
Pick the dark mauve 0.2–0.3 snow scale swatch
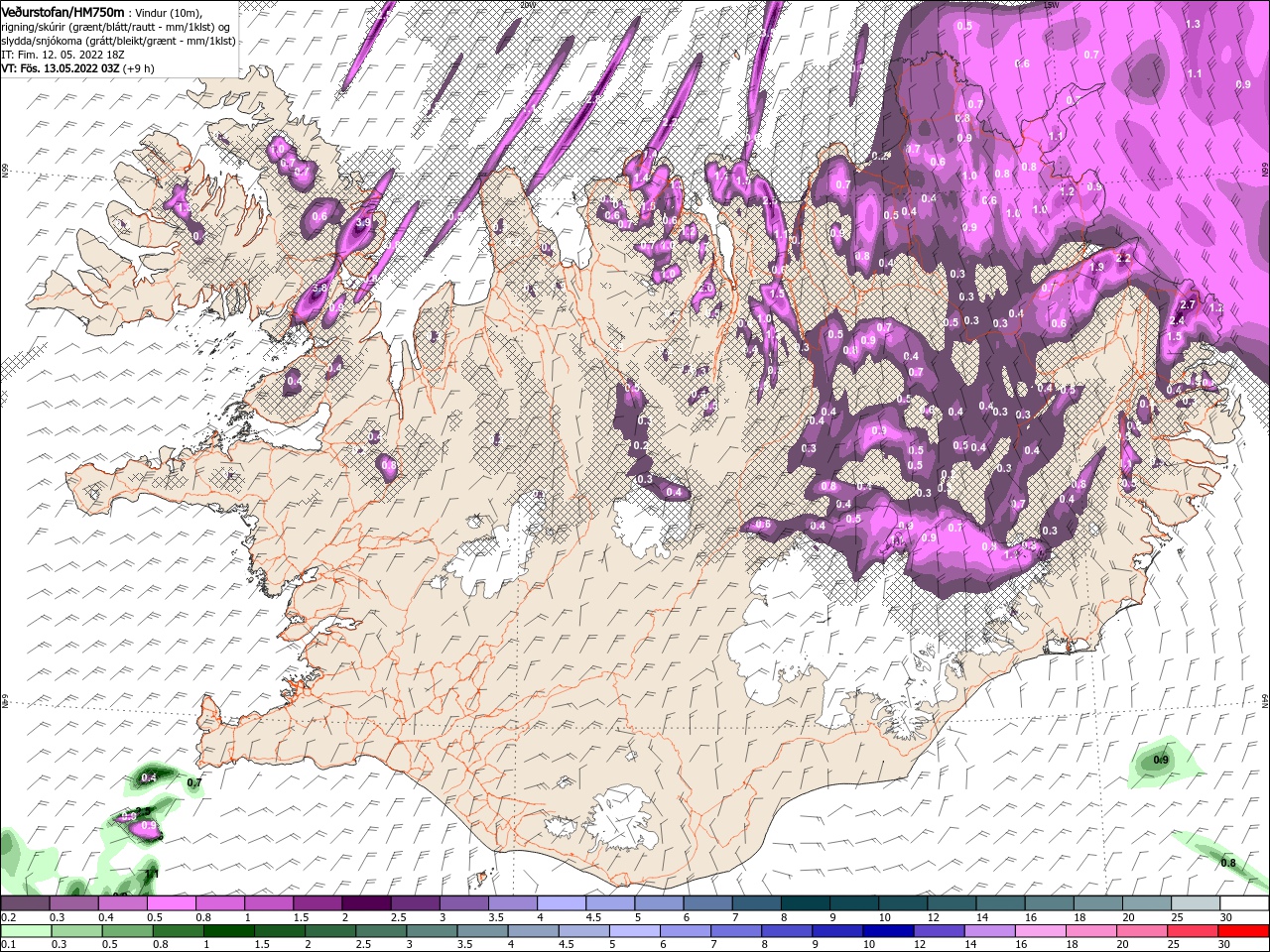click(25, 903)
